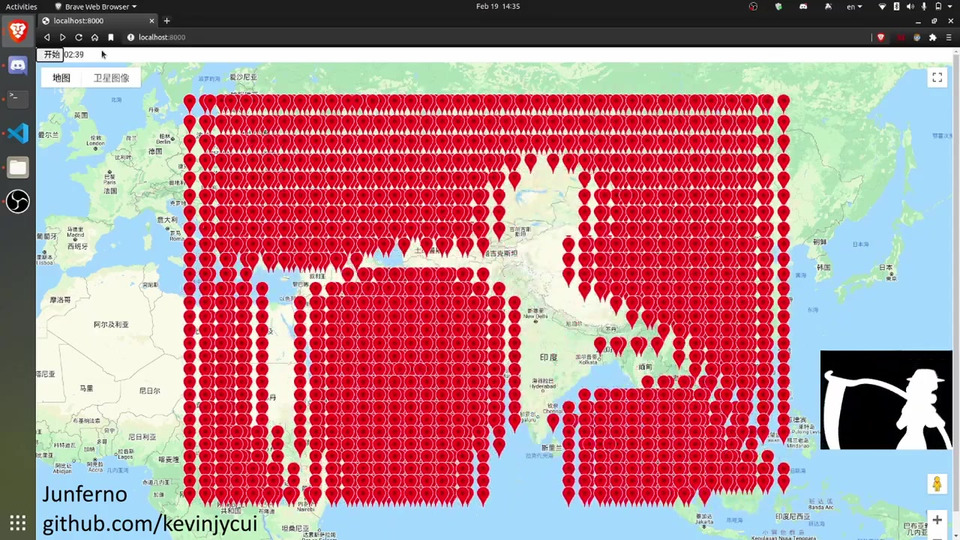Reload the localhost page

click(x=79, y=37)
